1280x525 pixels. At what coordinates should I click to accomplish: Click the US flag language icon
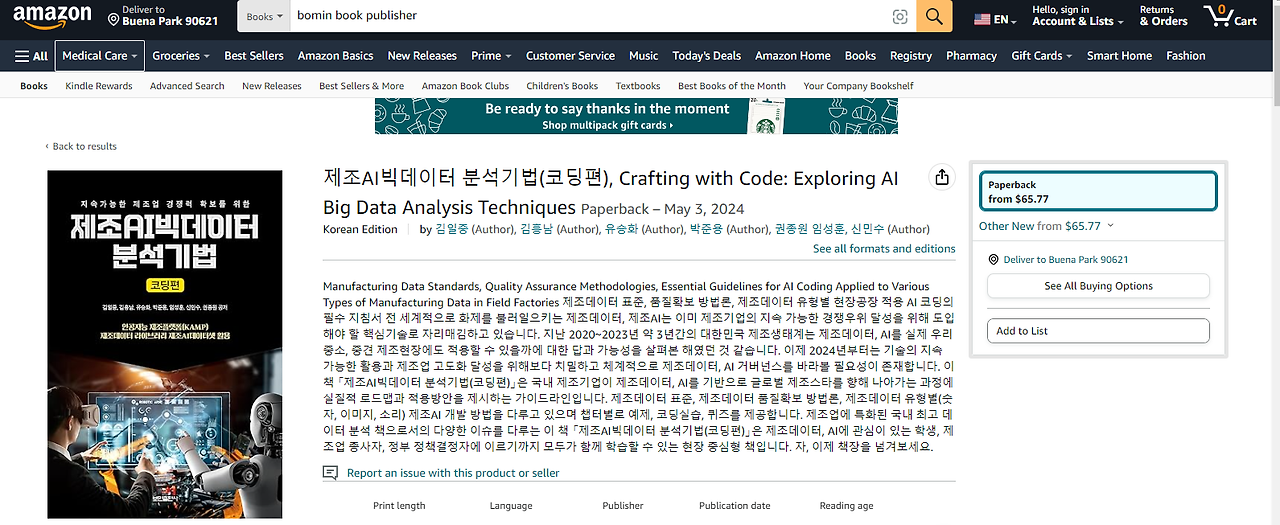982,19
